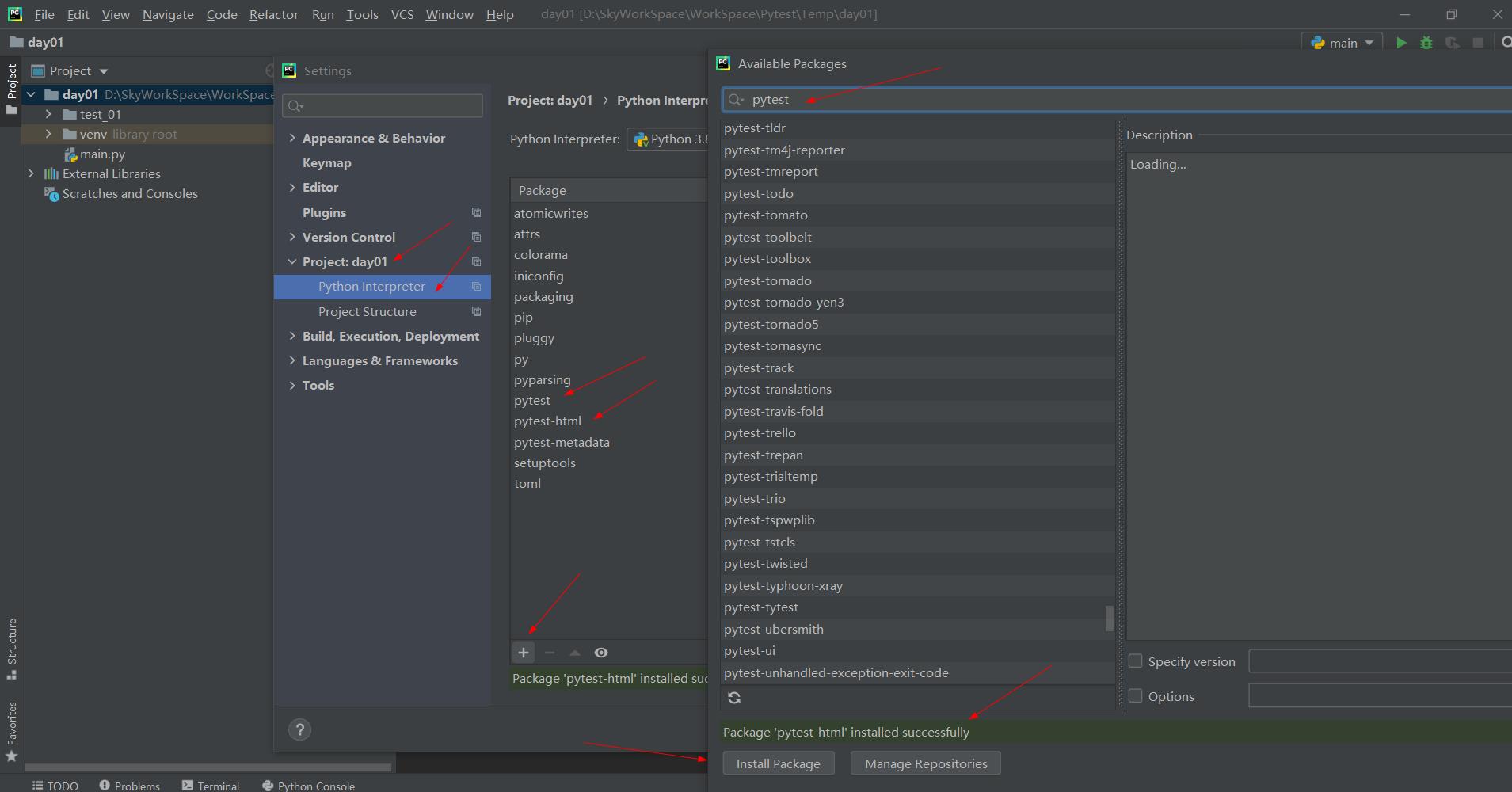
Task: Click the available packages list scrollbar thumb
Action: coord(1110,619)
